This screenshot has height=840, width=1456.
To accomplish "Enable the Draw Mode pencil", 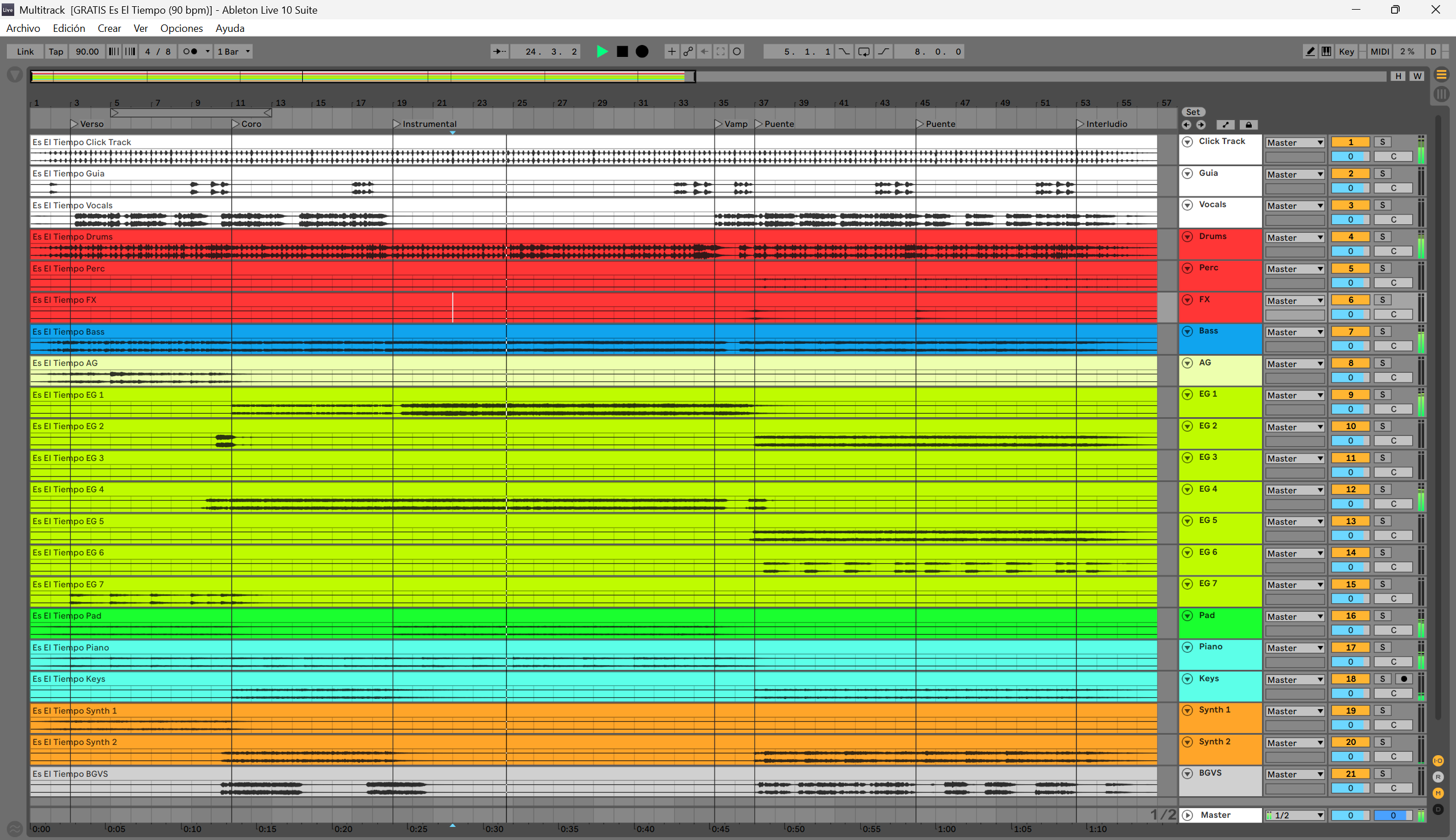I will [x=1310, y=51].
